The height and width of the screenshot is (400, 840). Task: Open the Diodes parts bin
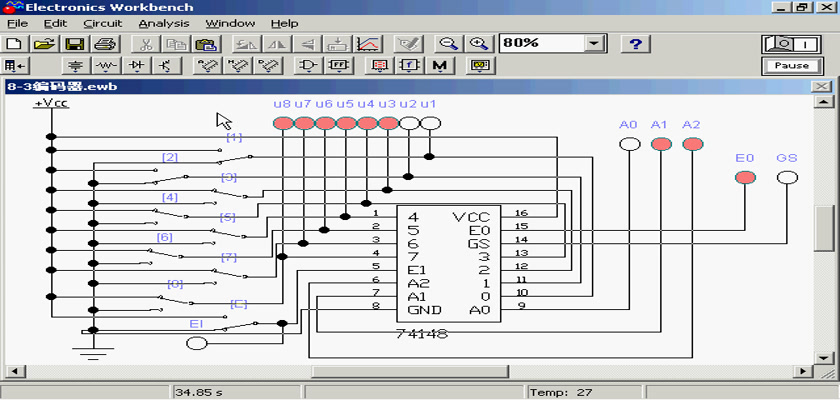click(x=137, y=66)
